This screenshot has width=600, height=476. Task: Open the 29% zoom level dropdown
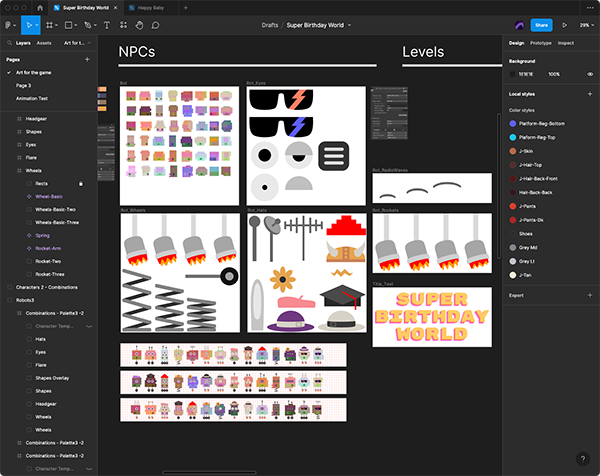(585, 25)
